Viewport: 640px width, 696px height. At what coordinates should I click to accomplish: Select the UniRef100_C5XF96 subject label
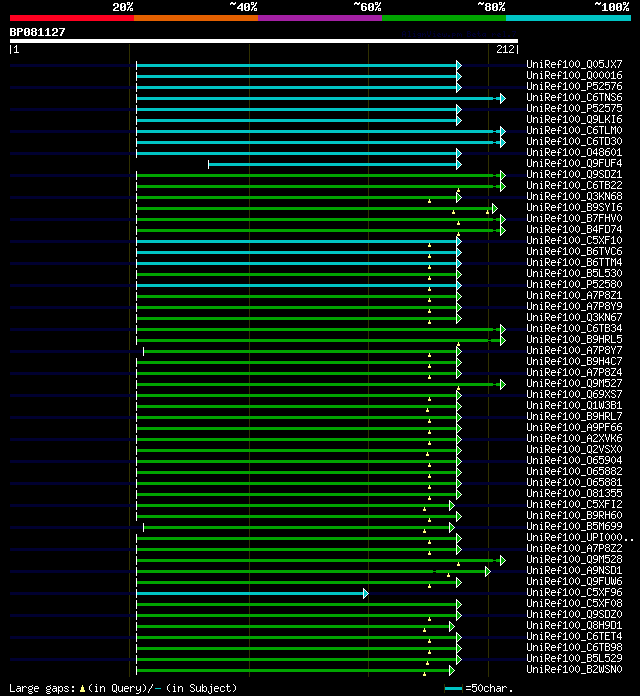574,593
